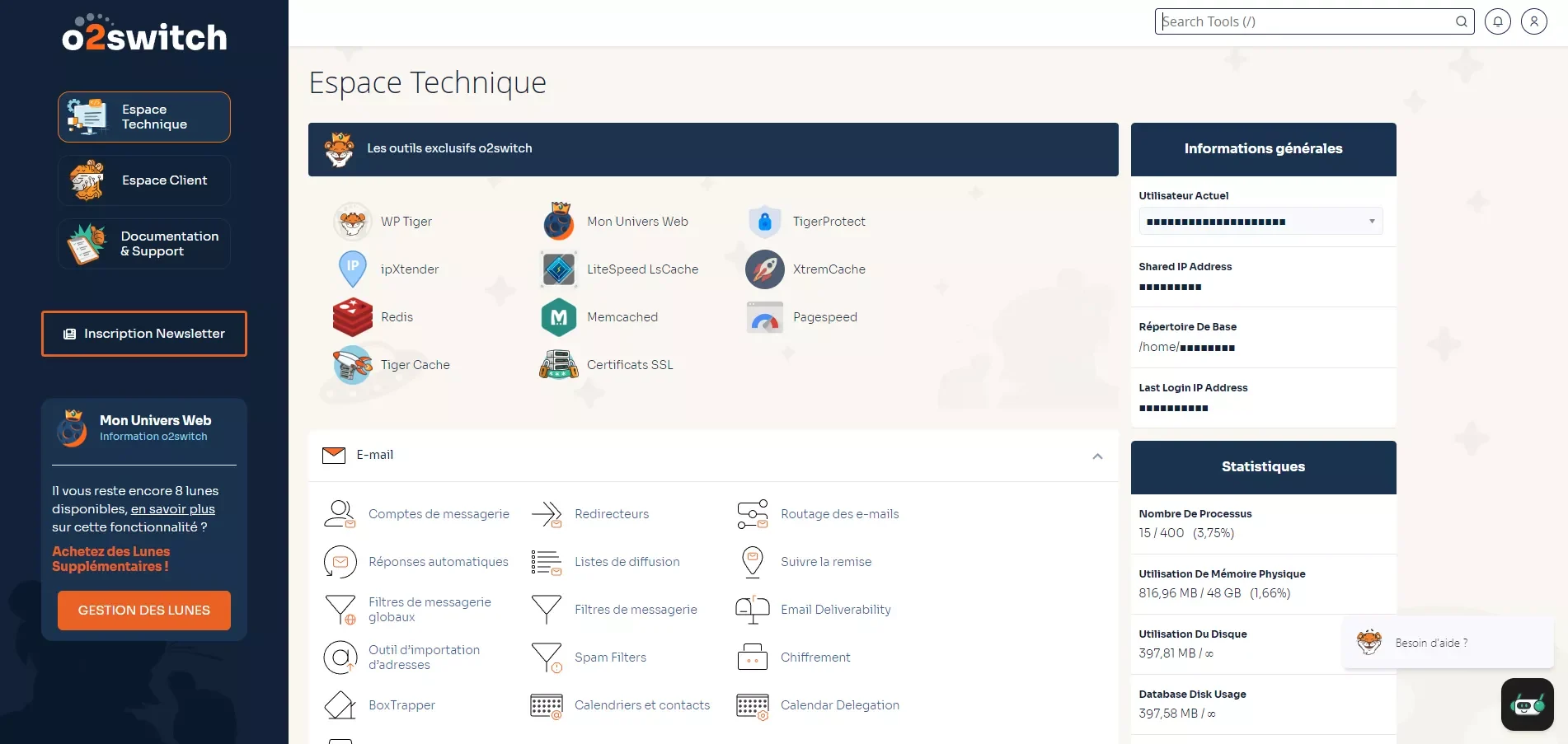The width and height of the screenshot is (1568, 744).
Task: Launch the XtremCache rocket icon
Action: pos(765,269)
